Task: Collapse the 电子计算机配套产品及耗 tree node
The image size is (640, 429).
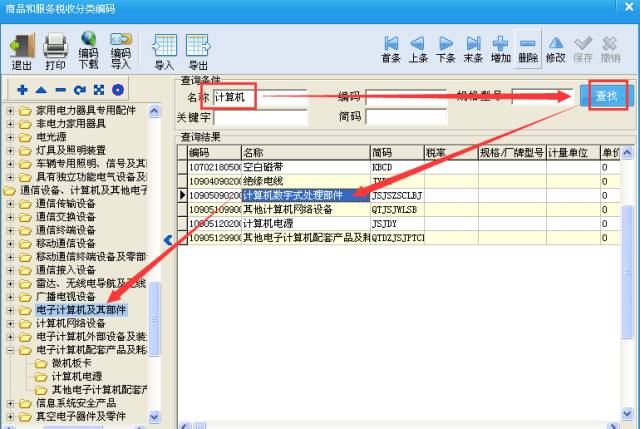Action: (11, 351)
